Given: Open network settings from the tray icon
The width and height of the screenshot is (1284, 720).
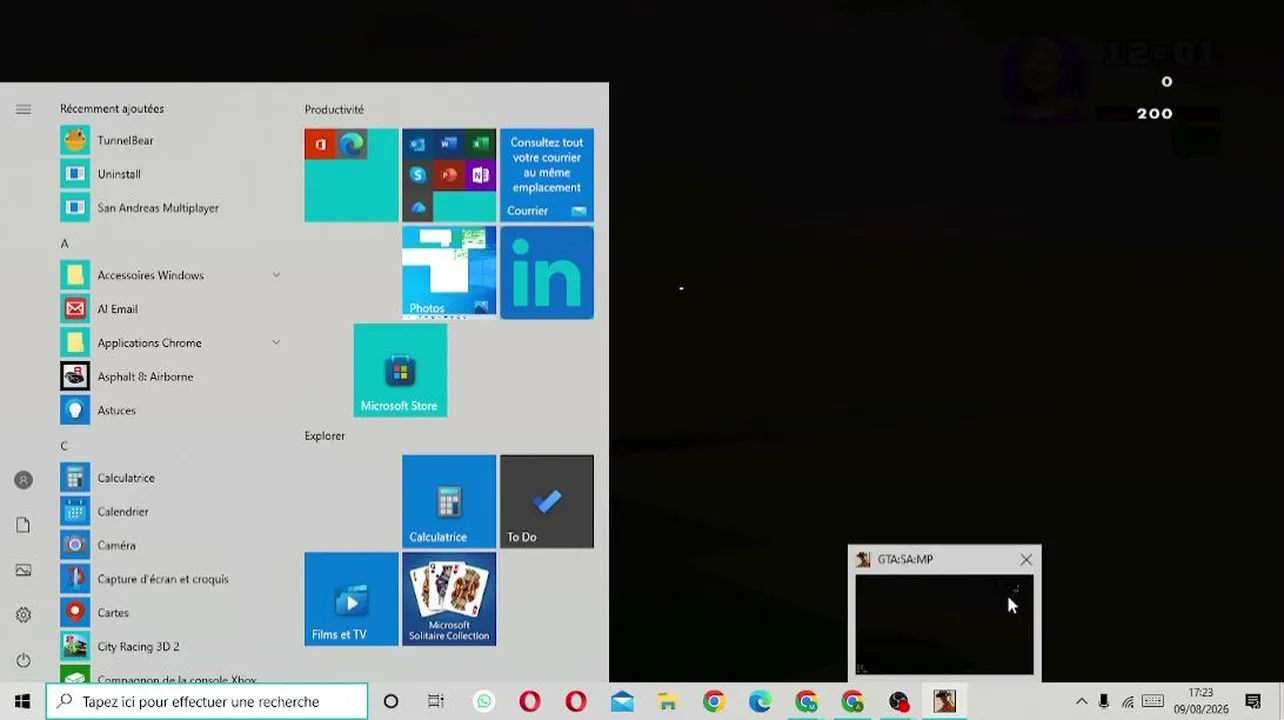Looking at the screenshot, I should click(1128, 702).
